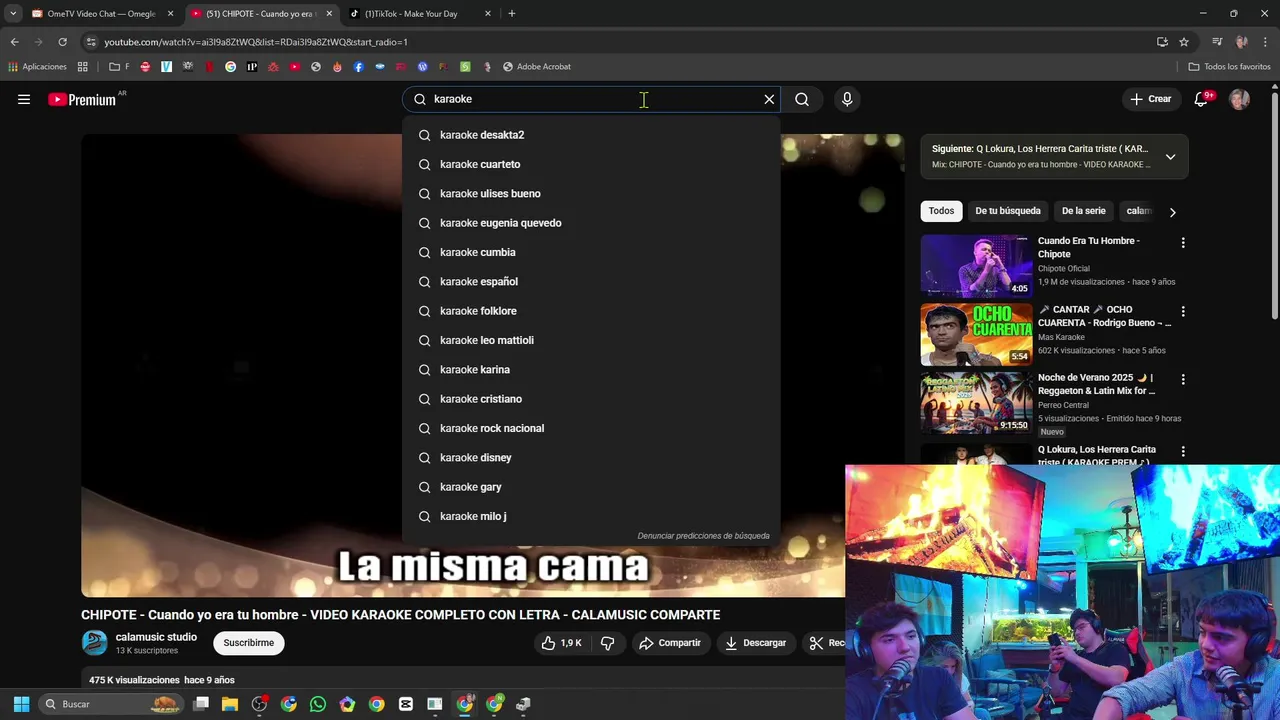The height and width of the screenshot is (720, 1280).
Task: Open Task View on the taskbar
Action: point(201,704)
